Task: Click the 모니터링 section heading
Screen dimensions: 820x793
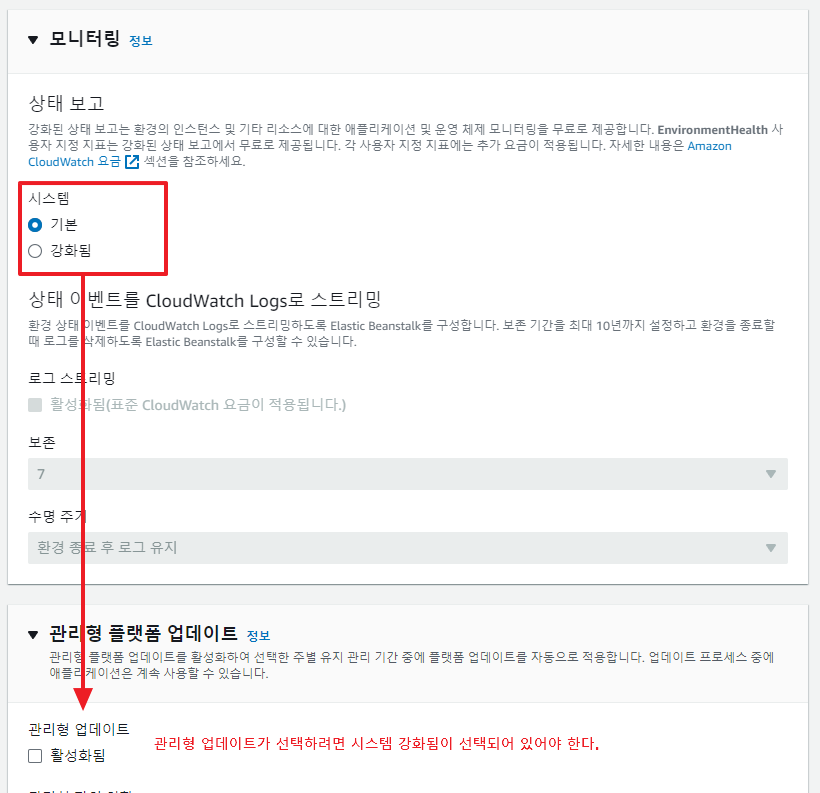Action: 85,39
